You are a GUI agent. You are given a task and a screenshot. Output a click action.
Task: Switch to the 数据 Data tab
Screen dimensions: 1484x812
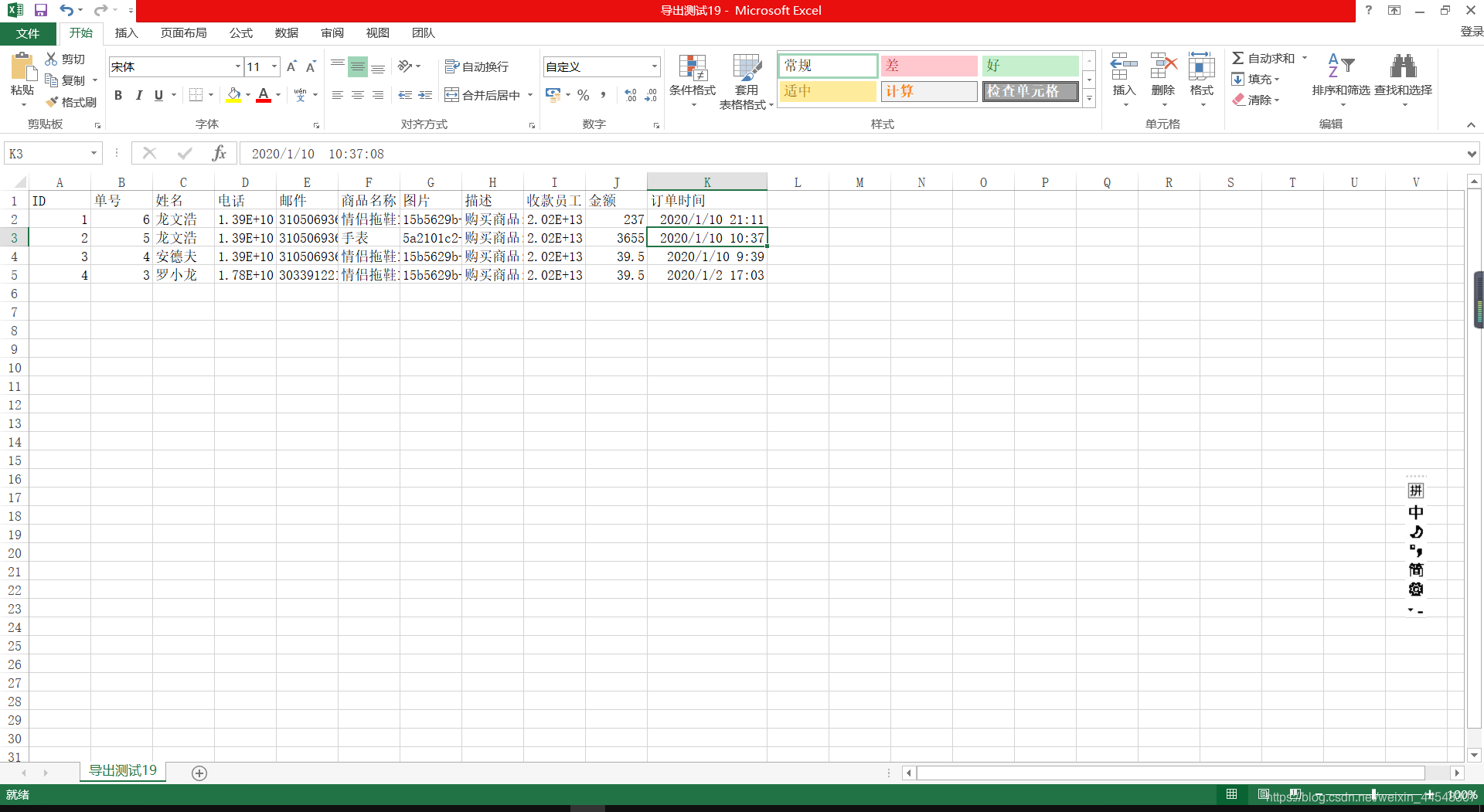pyautogui.click(x=287, y=33)
